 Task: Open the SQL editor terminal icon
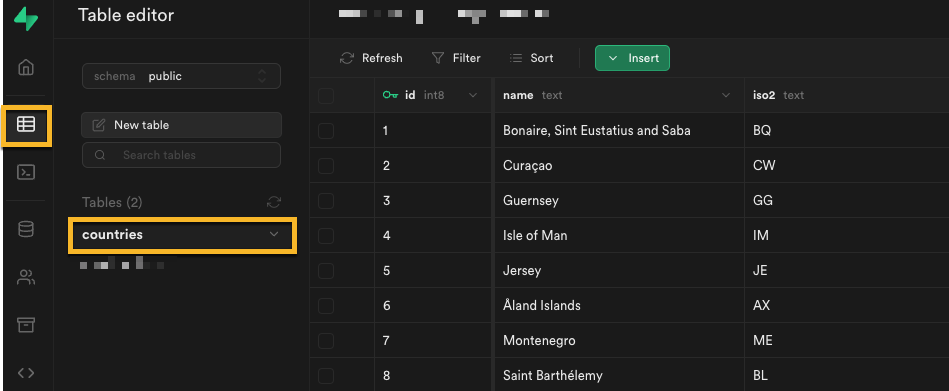click(x=25, y=172)
